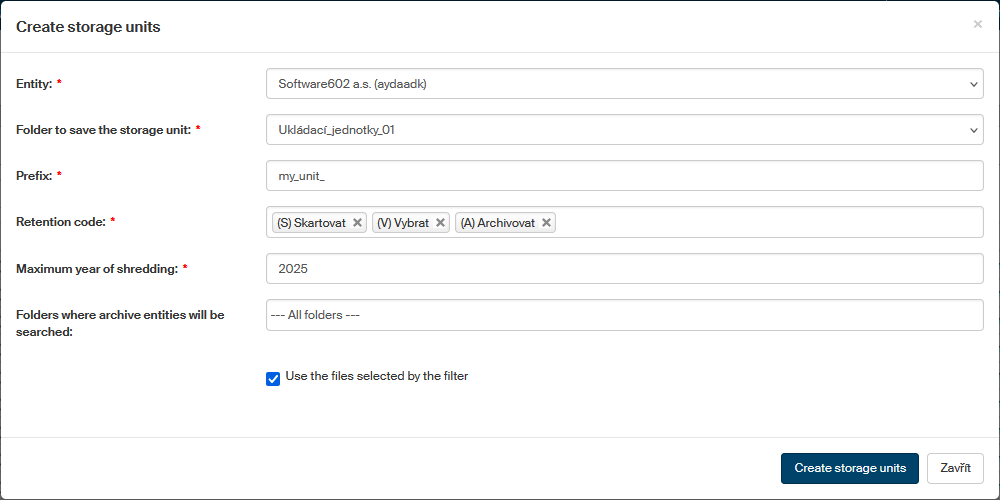This screenshot has height=500, width=1000.
Task: Remove the (S) Skartovat retention tag
Action: click(358, 223)
